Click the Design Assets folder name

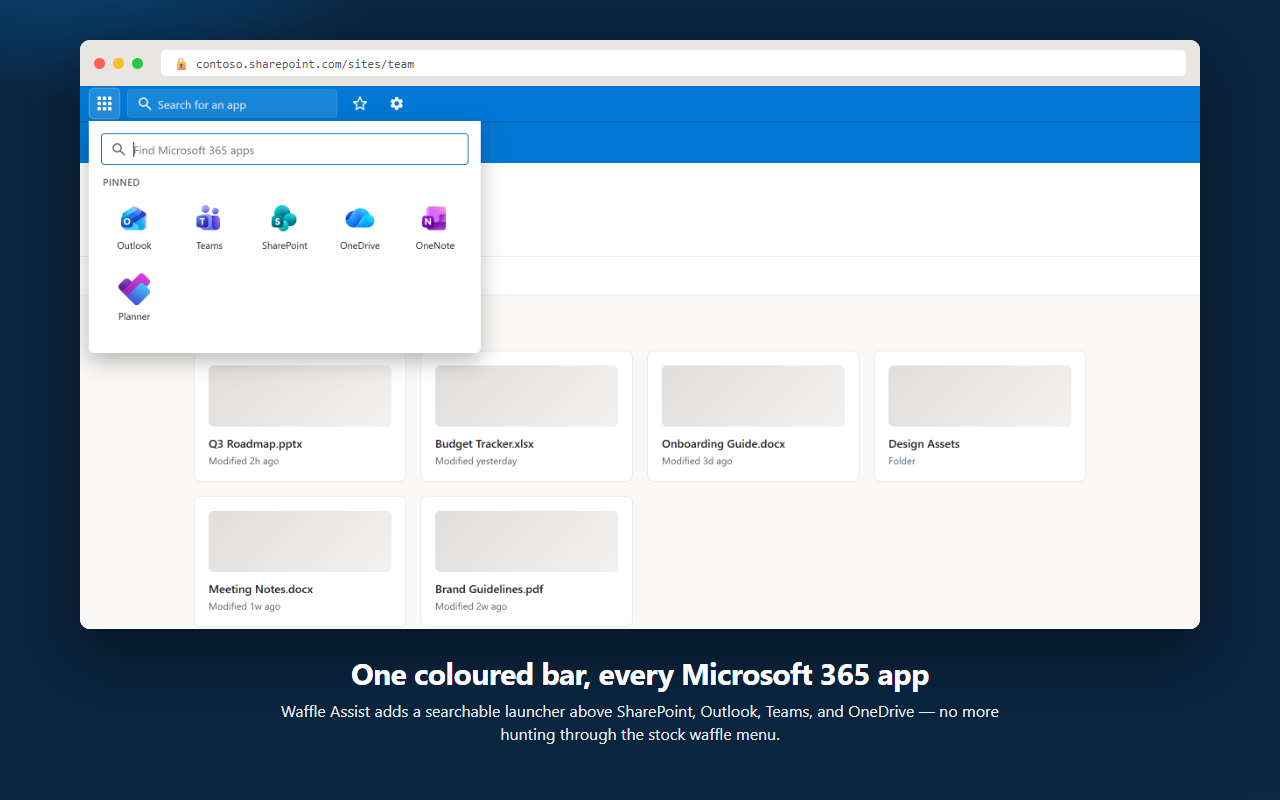coord(924,444)
